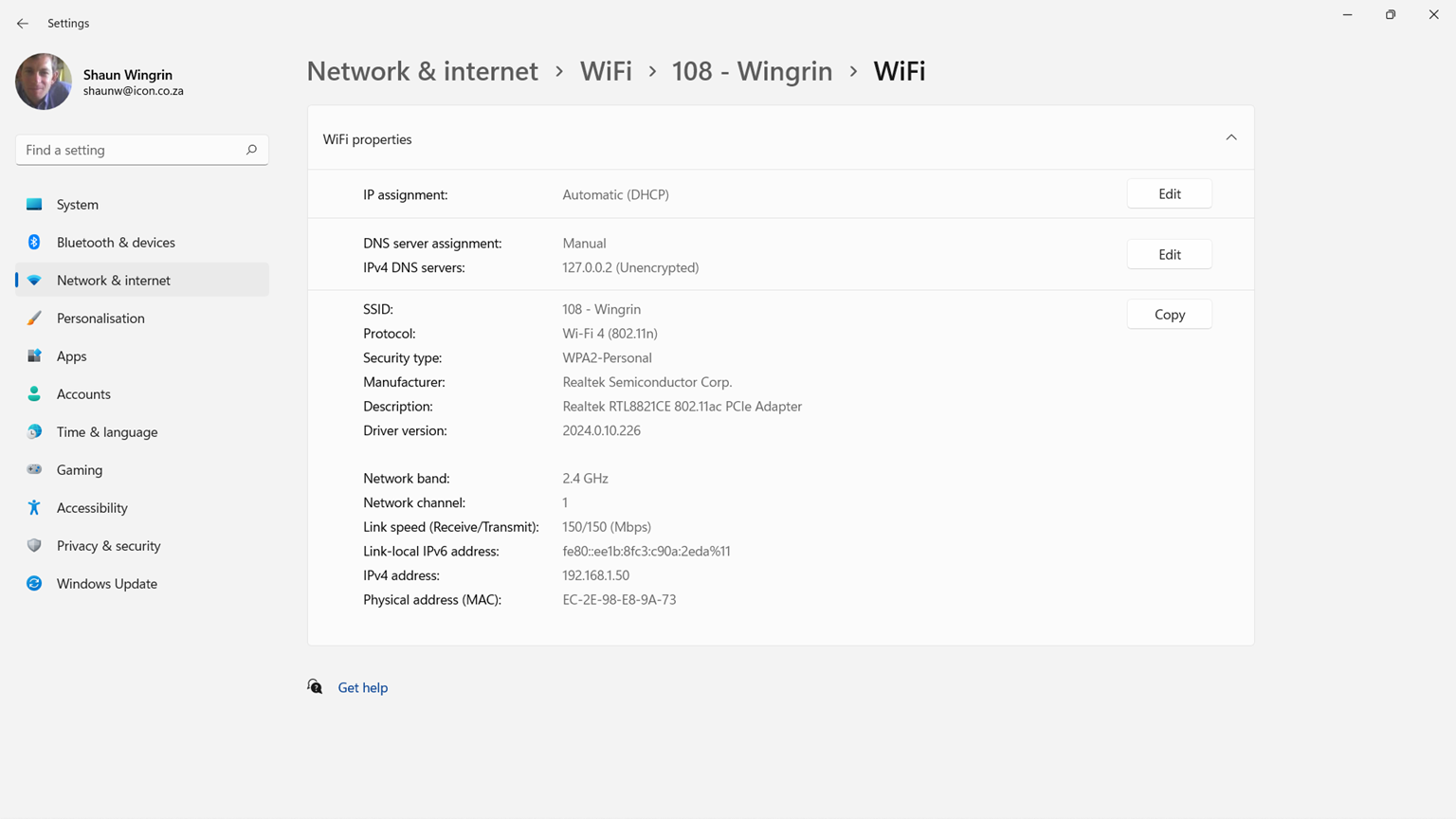Click the 127.0.0.2 (Unencrypted) DNS value
The image size is (1456, 819).
coord(630,267)
